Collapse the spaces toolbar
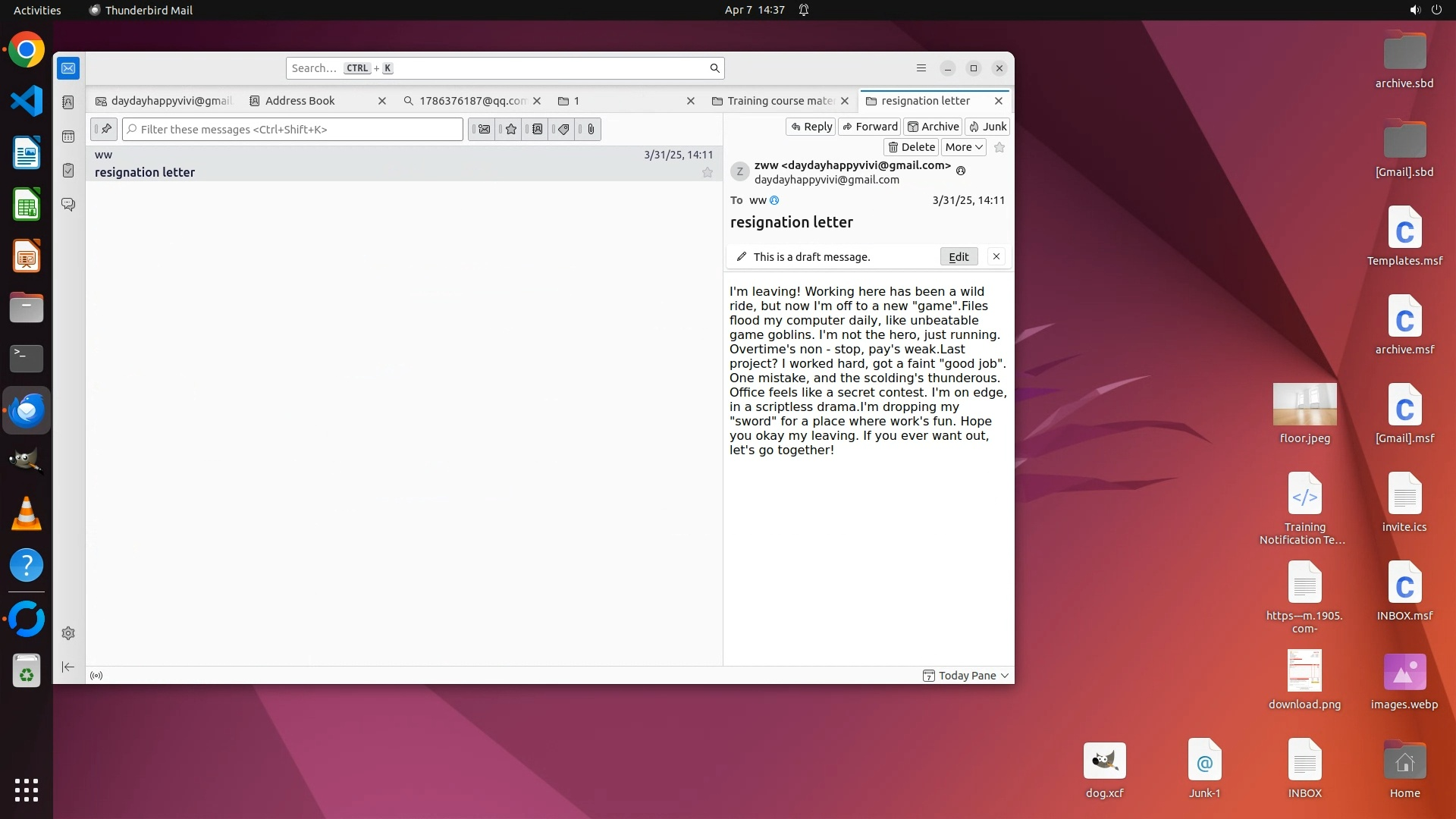The width and height of the screenshot is (1456, 819). tap(68, 667)
